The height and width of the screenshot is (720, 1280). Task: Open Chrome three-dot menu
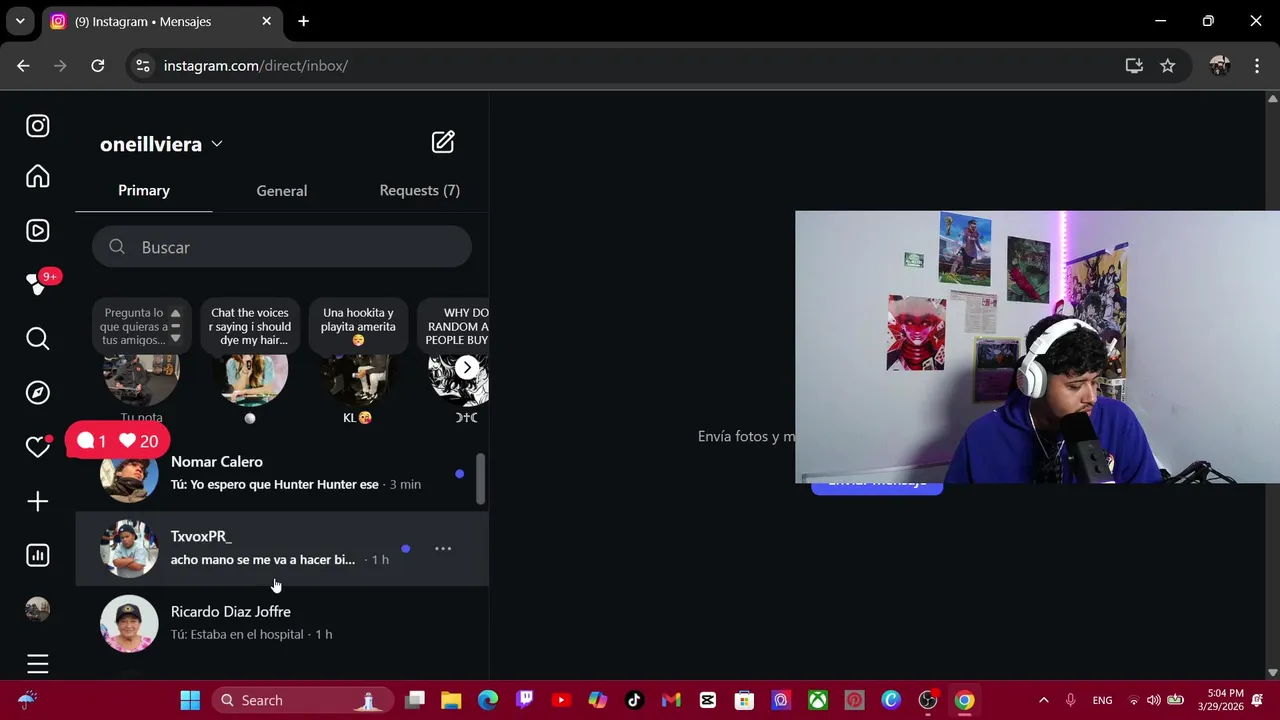click(1257, 66)
